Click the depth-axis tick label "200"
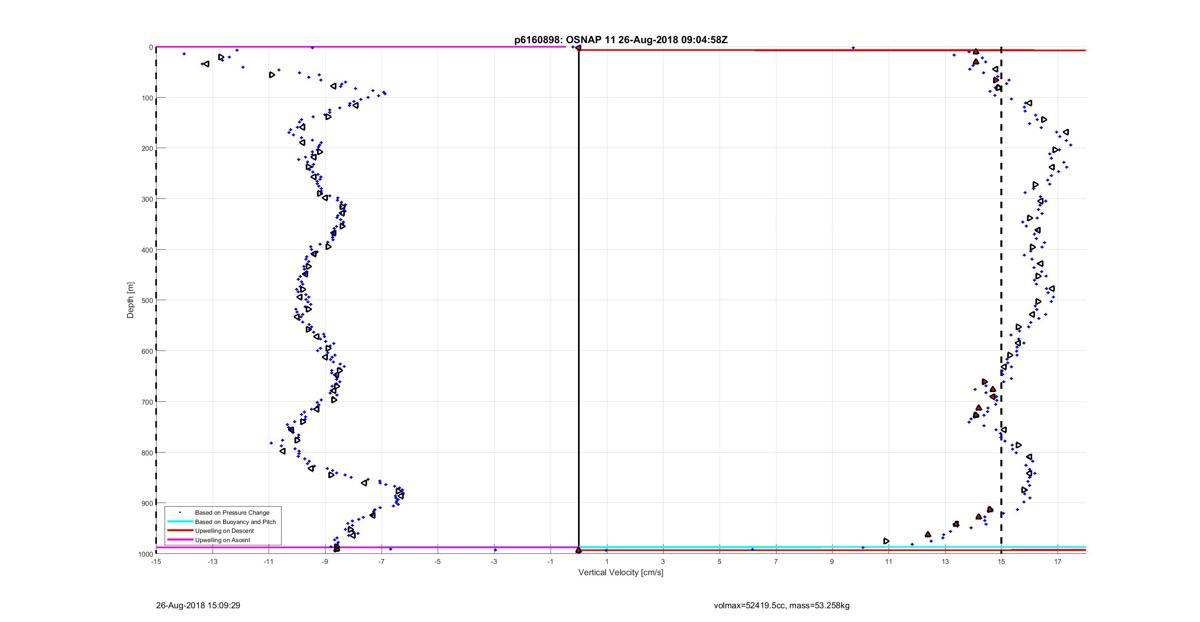 point(146,148)
